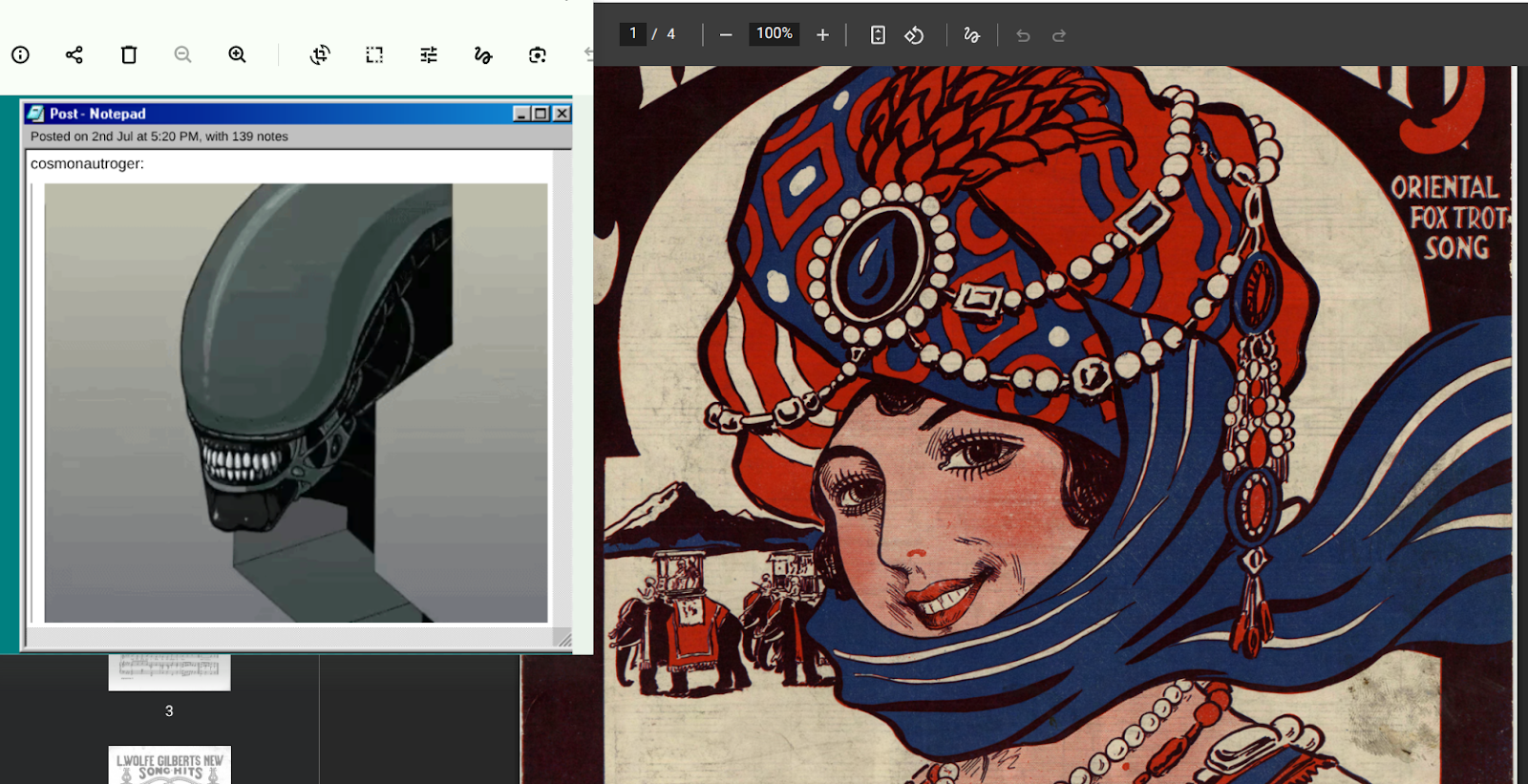The width and height of the screenshot is (1528, 784).
Task: Click the share icon in photo toolbar
Action: tap(74, 54)
